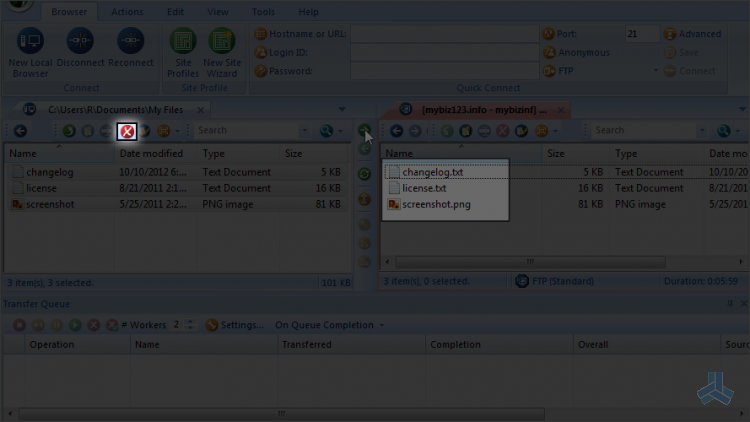Screen dimensions: 750x422
Task: Adjust the # Workers stepper arrows
Action: pos(190,325)
